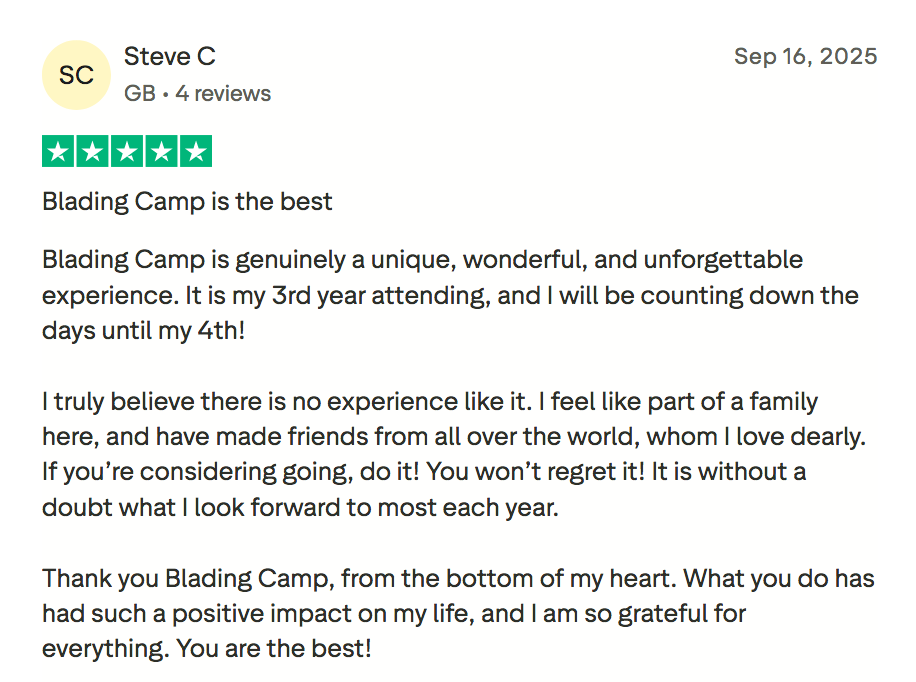Screen dimensions: 916x682
Task: Open the review title Blading Camp is the best
Action: [x=187, y=202]
